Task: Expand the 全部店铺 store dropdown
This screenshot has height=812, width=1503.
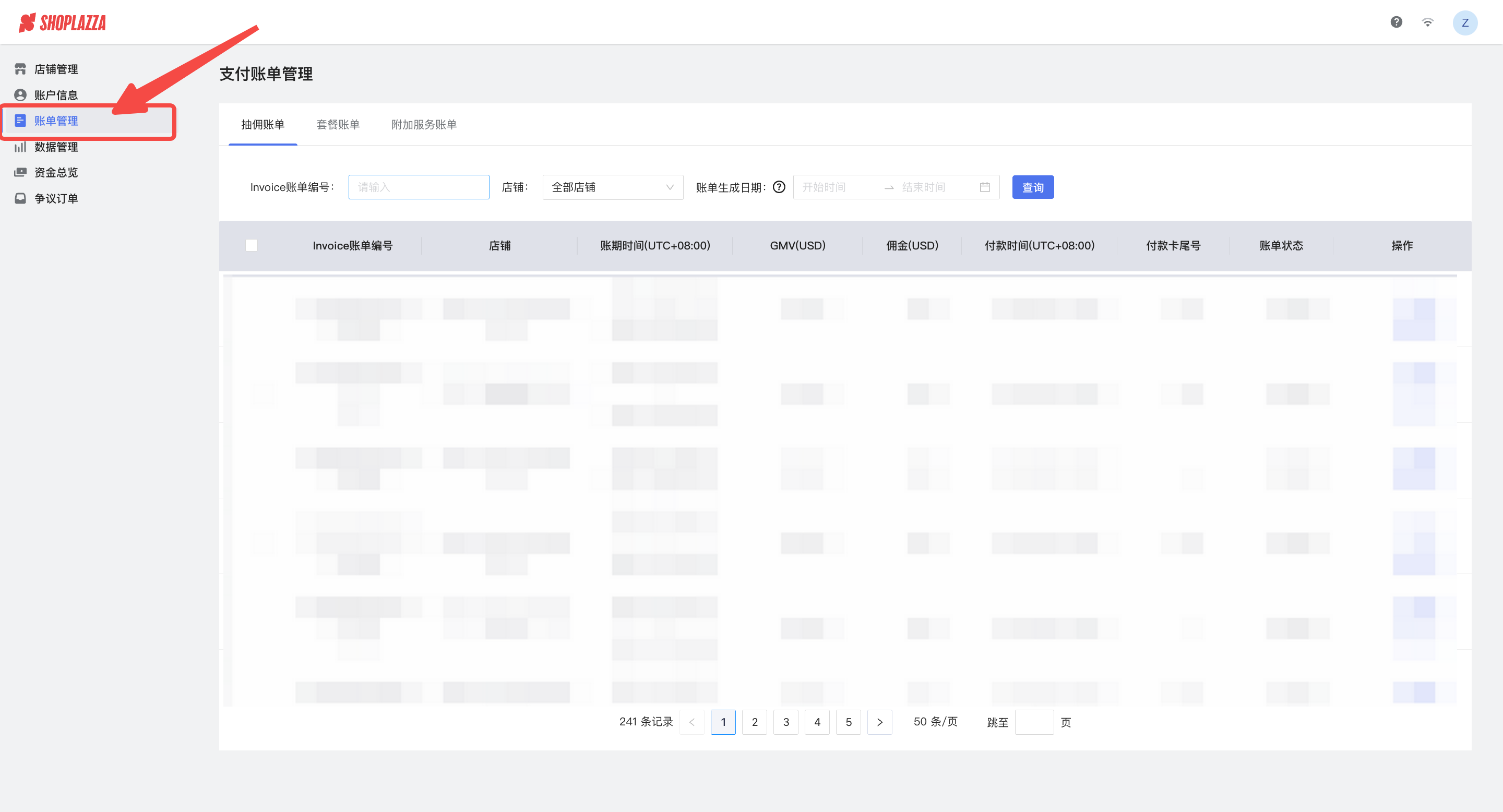Action: point(612,187)
